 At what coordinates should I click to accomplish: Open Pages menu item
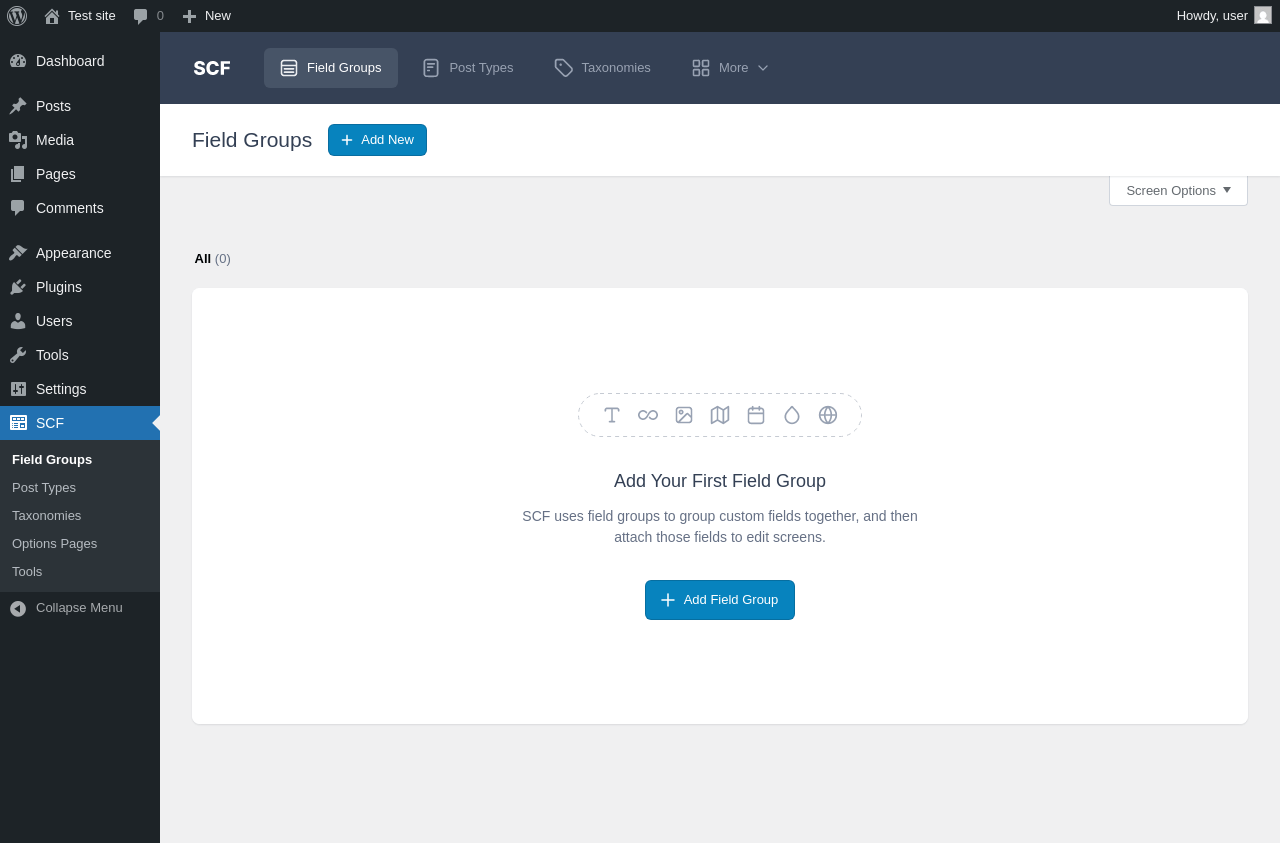point(80,174)
